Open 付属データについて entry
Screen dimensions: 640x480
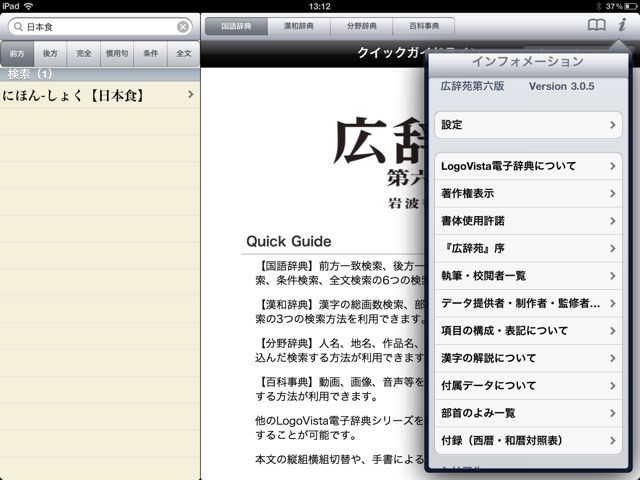[x=528, y=386]
